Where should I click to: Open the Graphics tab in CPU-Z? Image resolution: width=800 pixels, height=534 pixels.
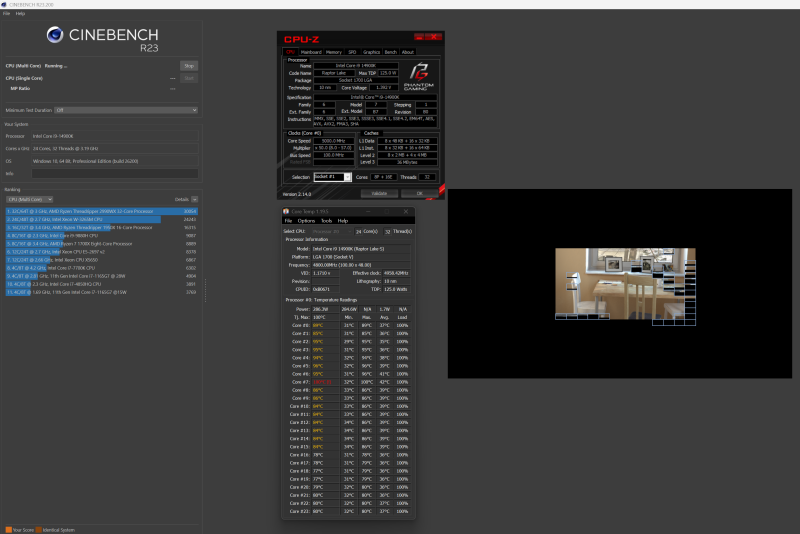click(x=371, y=51)
